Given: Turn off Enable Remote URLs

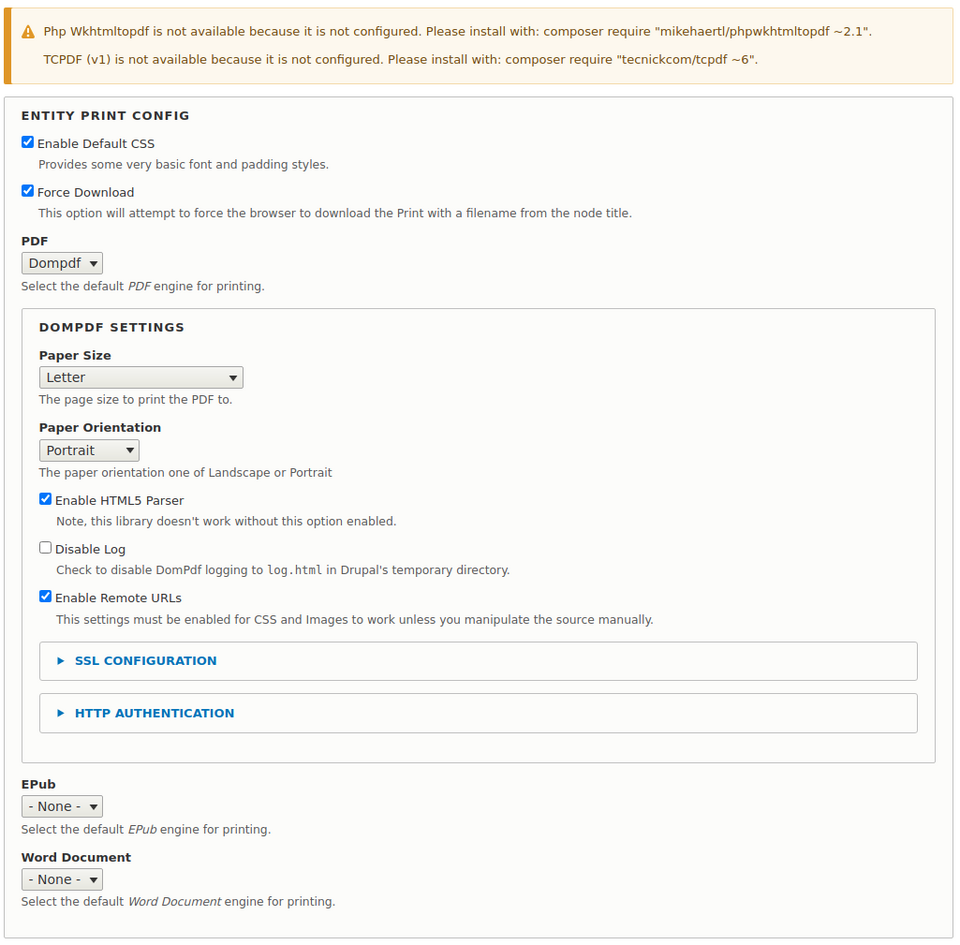Looking at the screenshot, I should click(45, 595).
